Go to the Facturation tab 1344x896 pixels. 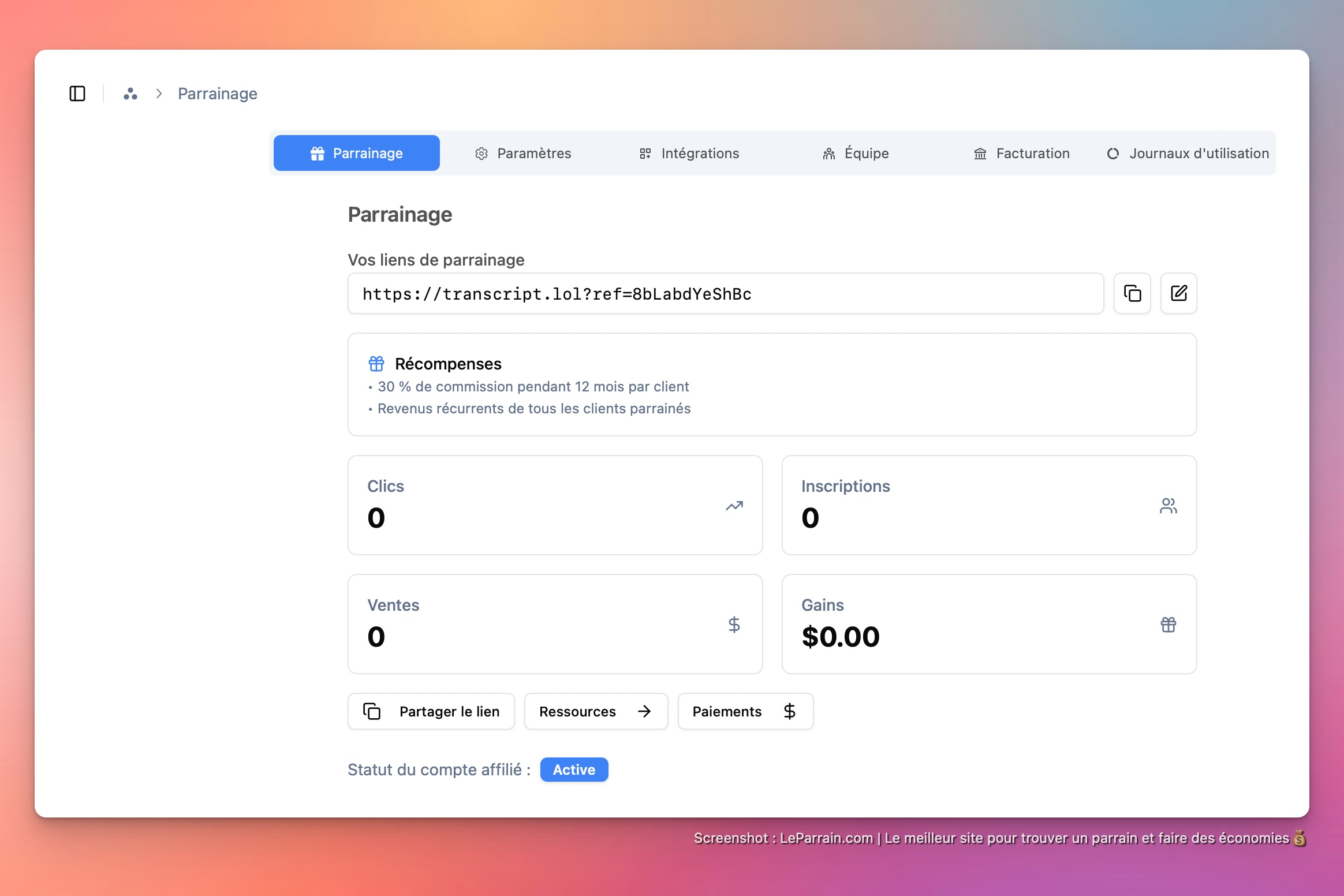coord(1022,153)
